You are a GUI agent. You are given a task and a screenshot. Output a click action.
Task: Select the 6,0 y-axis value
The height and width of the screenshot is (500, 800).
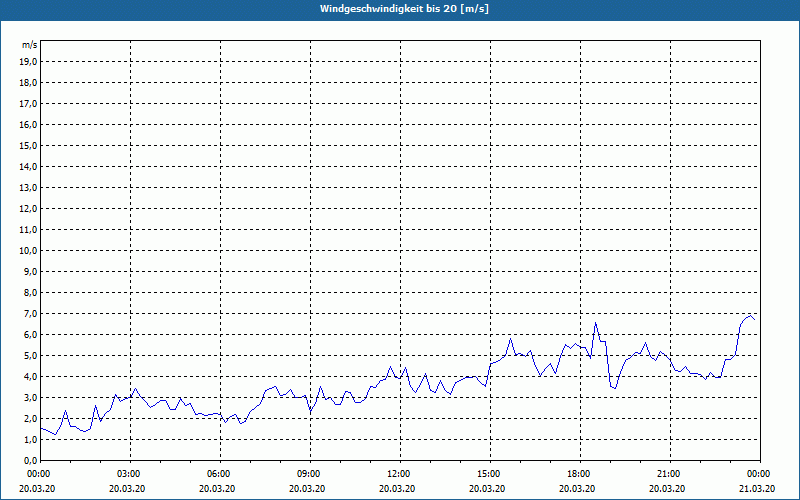pos(31,335)
